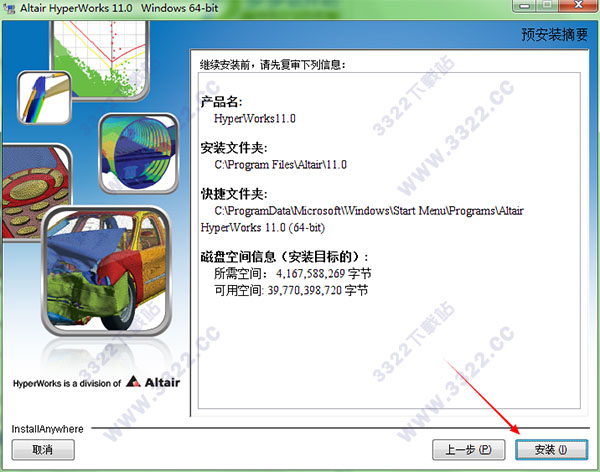
Task: Select the C:\Program Files\Altair\11.0 path
Action: pyautogui.click(x=280, y=165)
